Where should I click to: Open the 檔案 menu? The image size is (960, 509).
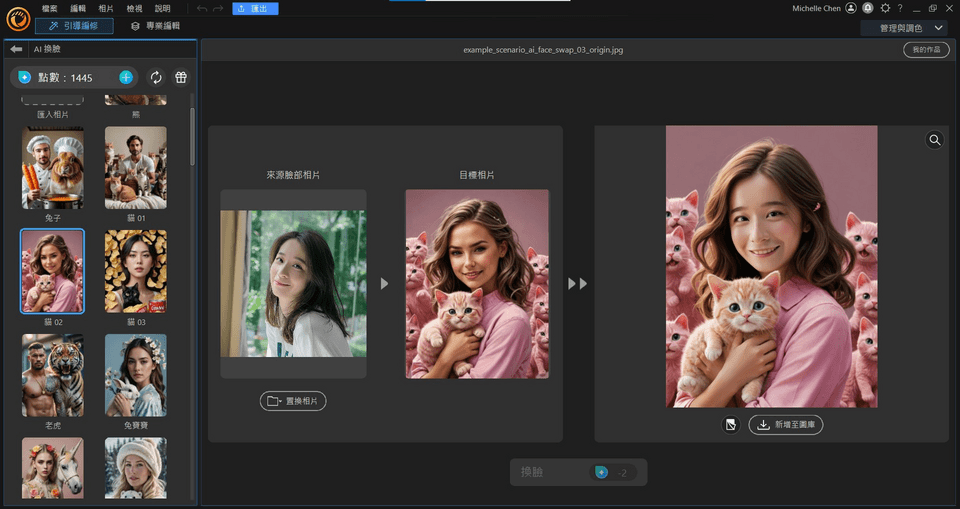[50, 8]
